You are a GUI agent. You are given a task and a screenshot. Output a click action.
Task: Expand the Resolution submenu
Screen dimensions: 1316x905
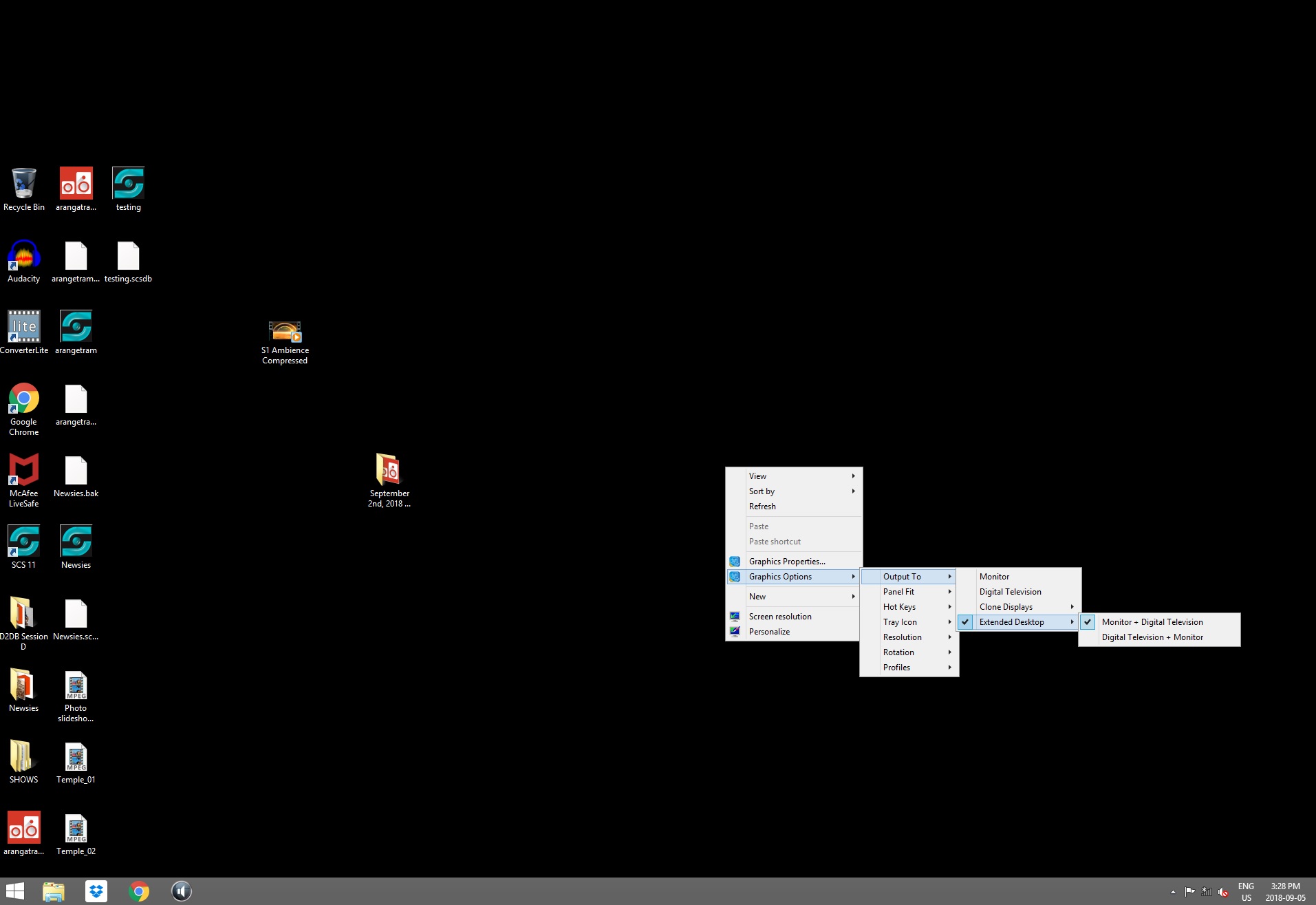point(902,637)
